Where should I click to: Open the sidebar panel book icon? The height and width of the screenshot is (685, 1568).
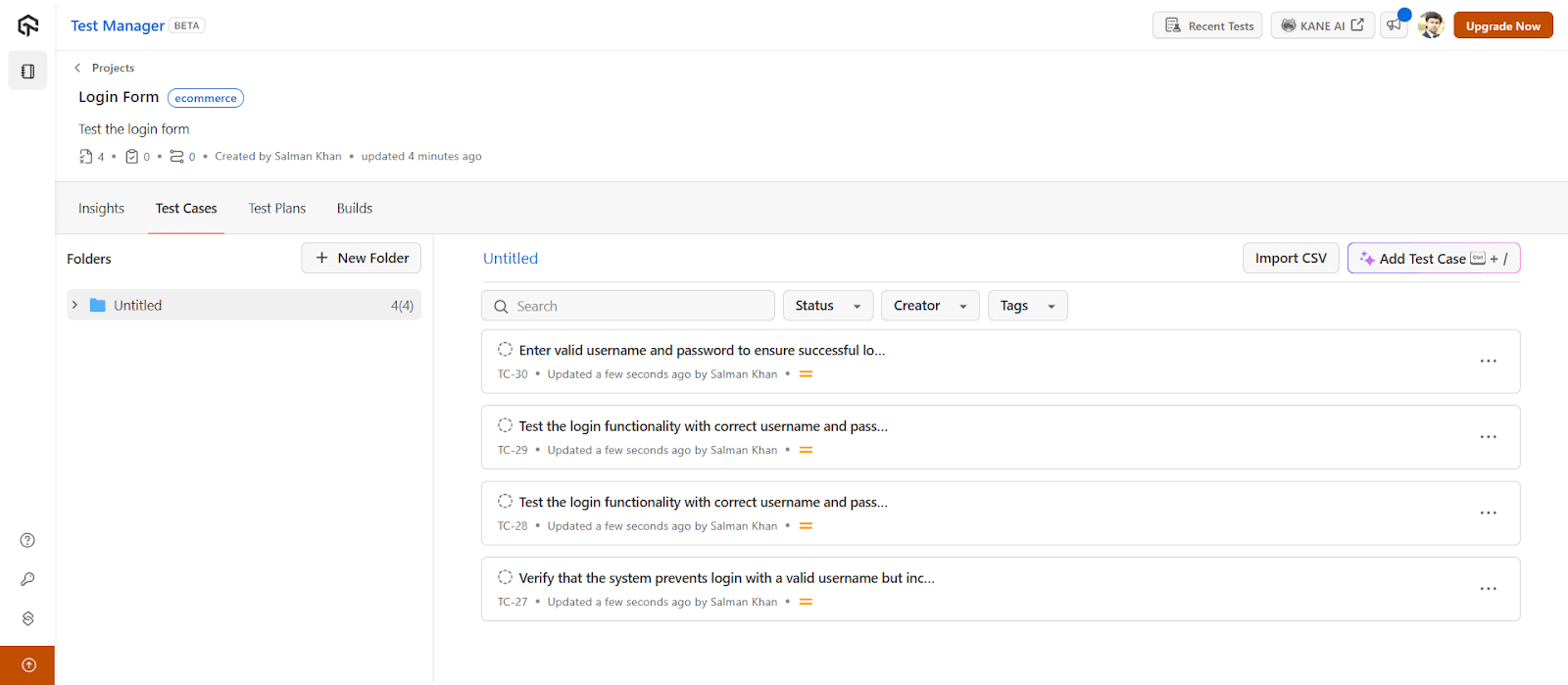27,72
